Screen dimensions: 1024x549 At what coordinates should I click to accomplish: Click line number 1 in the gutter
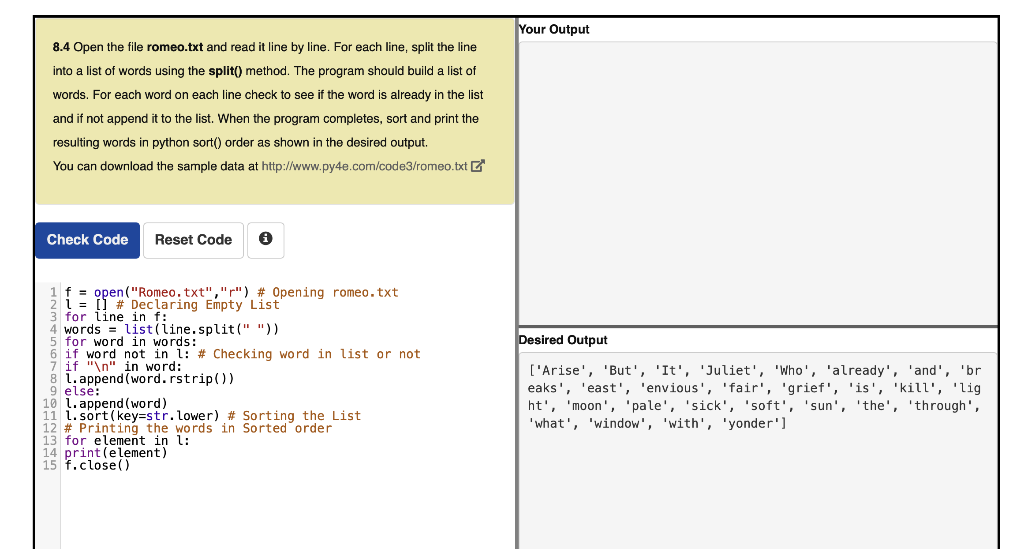point(54,292)
